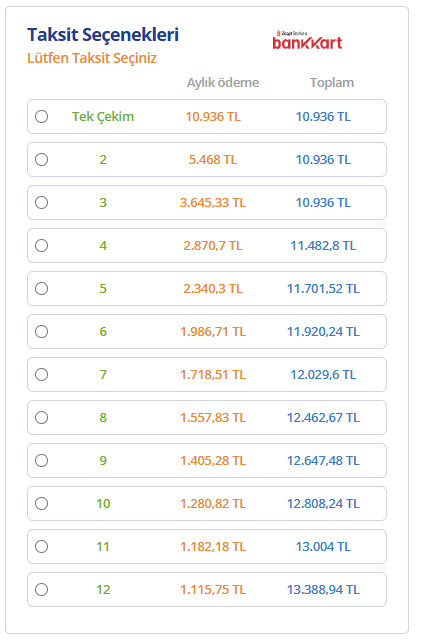Click the 13.388,94 TL total row
Image resolution: width=433 pixels, height=641 pixels.
coord(207,589)
